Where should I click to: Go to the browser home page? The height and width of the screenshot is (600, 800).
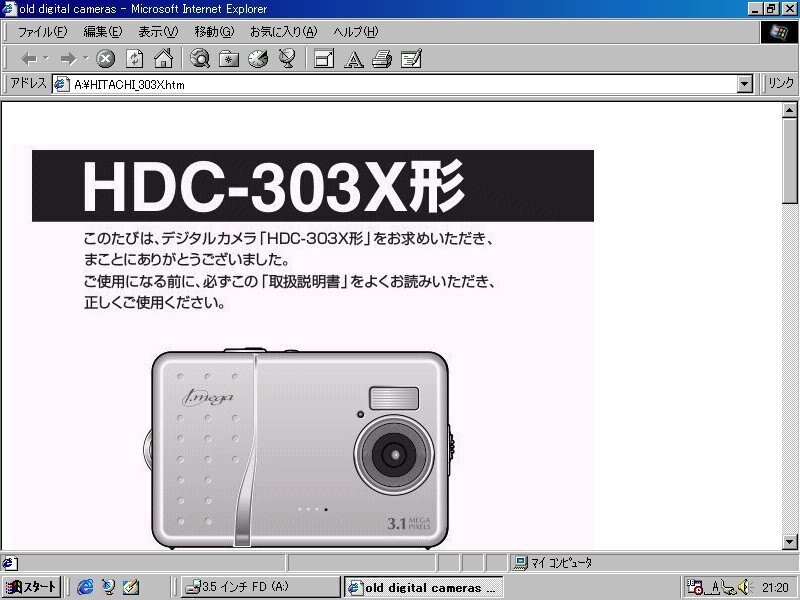161,58
